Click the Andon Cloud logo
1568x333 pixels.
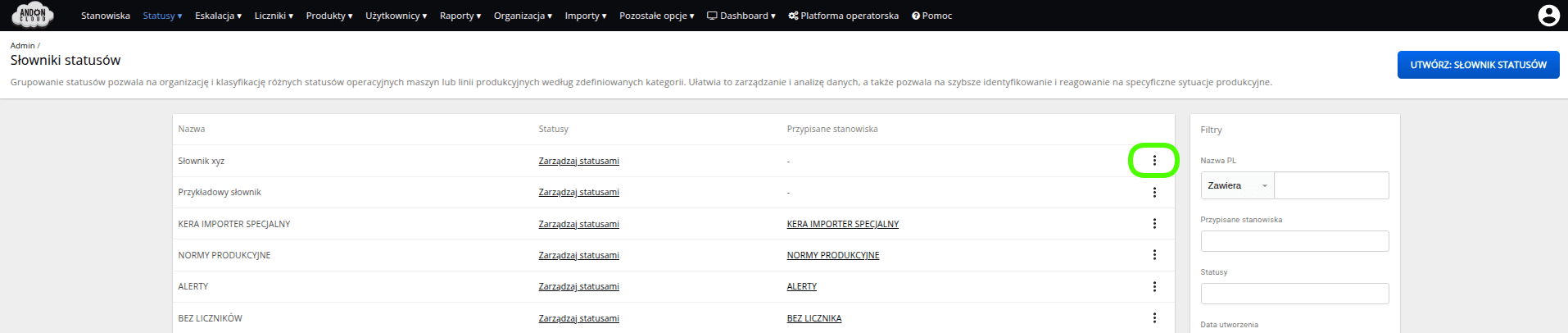tap(33, 15)
